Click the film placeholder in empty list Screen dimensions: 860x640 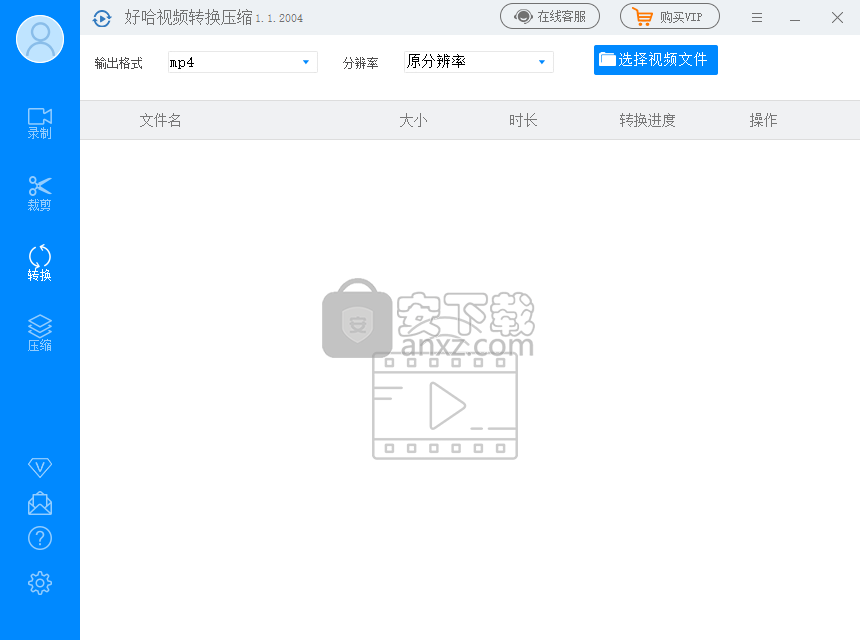(445, 406)
